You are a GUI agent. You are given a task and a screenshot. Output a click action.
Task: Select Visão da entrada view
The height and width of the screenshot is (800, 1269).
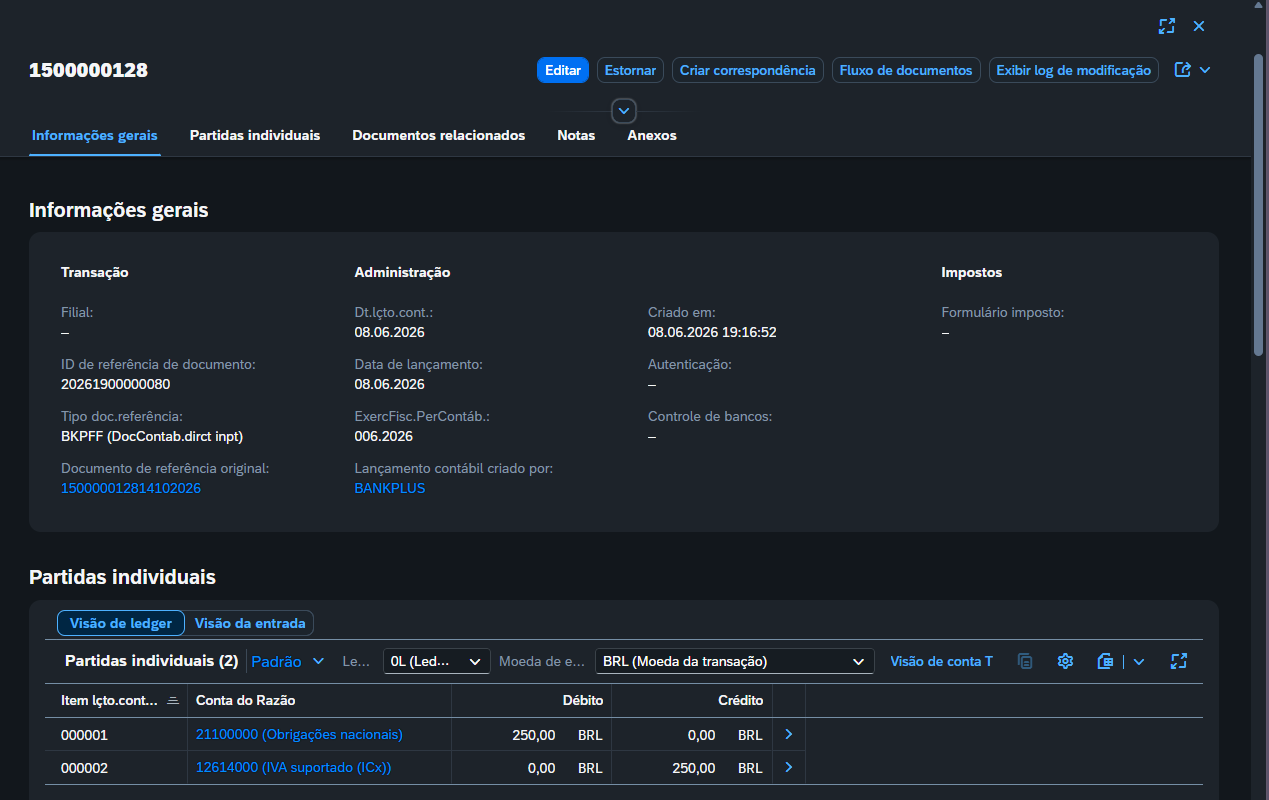[250, 623]
